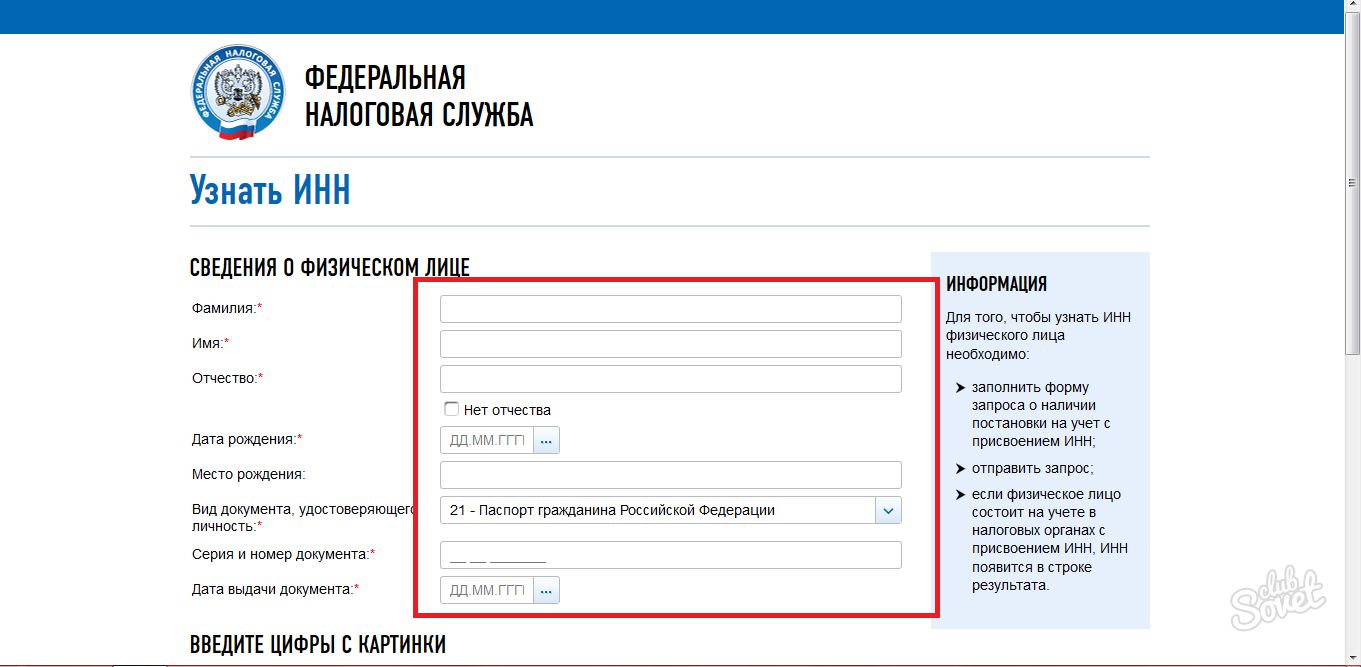Click the Место рождения label
Screen dimensions: 1361x667
(248, 474)
